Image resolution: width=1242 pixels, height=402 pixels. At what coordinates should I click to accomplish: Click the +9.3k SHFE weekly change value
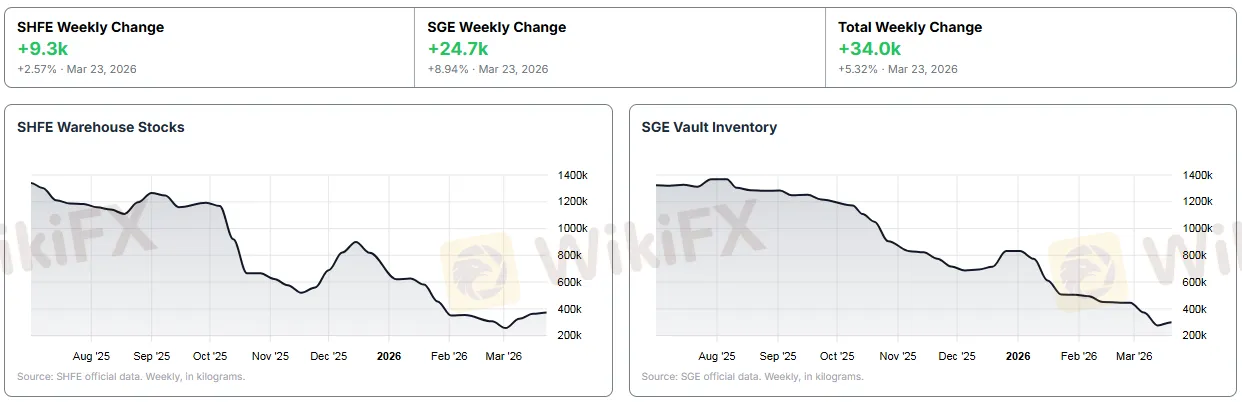[43, 48]
